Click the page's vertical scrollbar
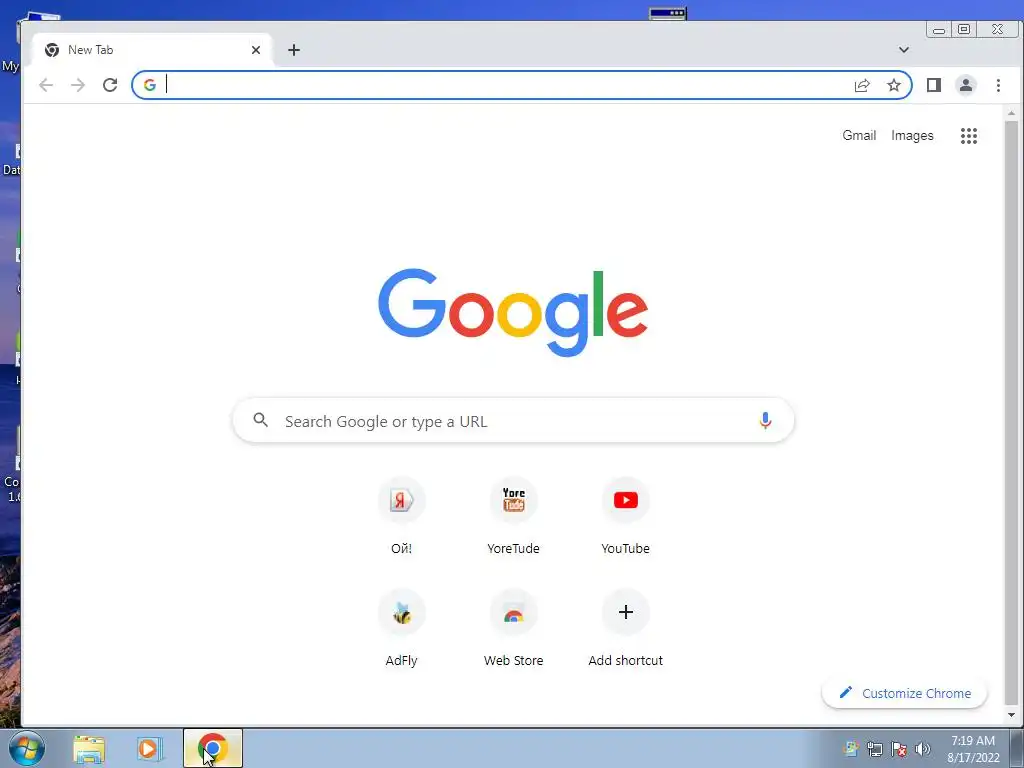 1012,411
